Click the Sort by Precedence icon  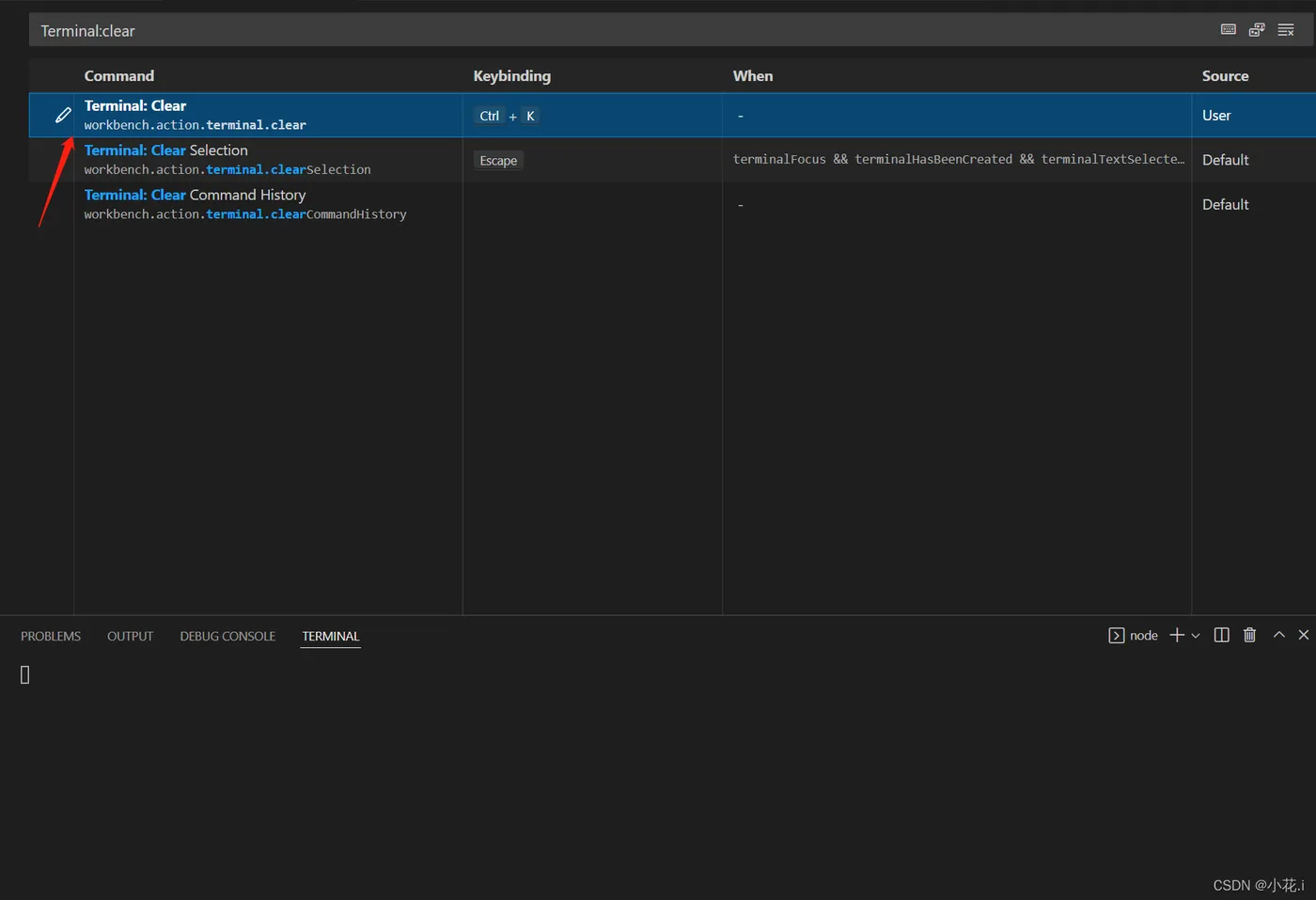(x=1257, y=30)
